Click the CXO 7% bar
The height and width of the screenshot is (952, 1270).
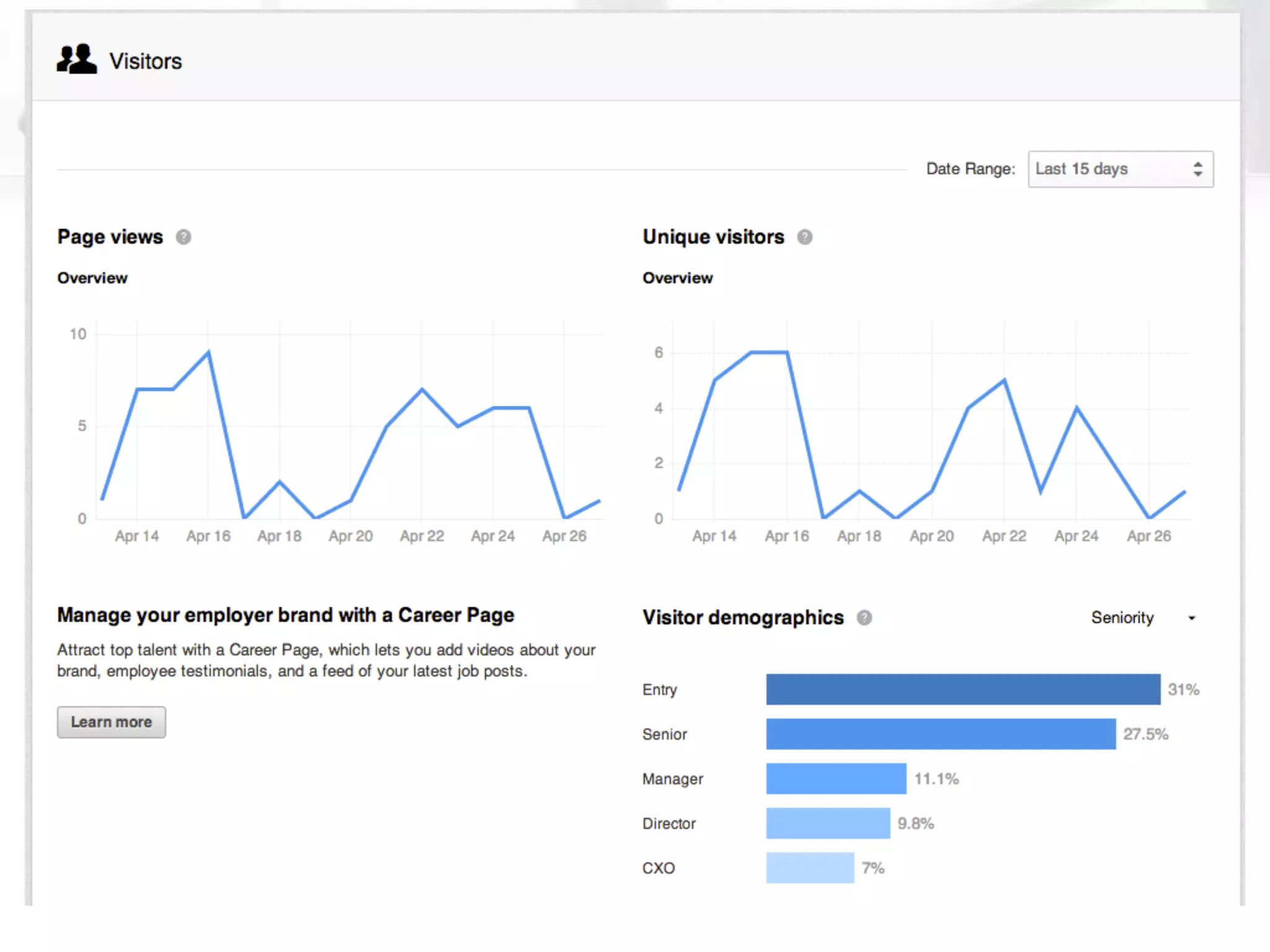810,868
